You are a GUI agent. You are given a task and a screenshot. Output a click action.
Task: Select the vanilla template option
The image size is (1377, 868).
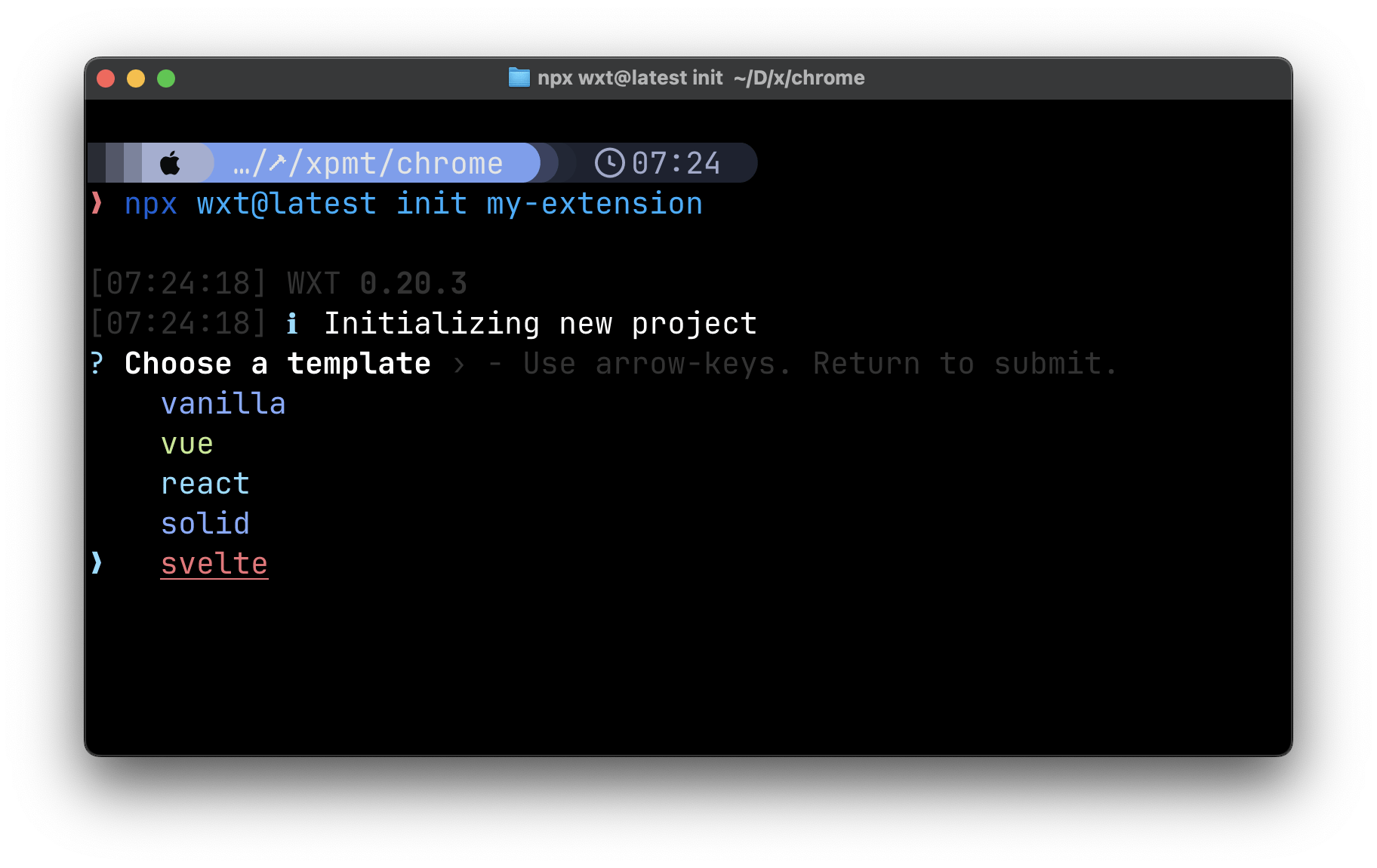pyautogui.click(x=223, y=404)
